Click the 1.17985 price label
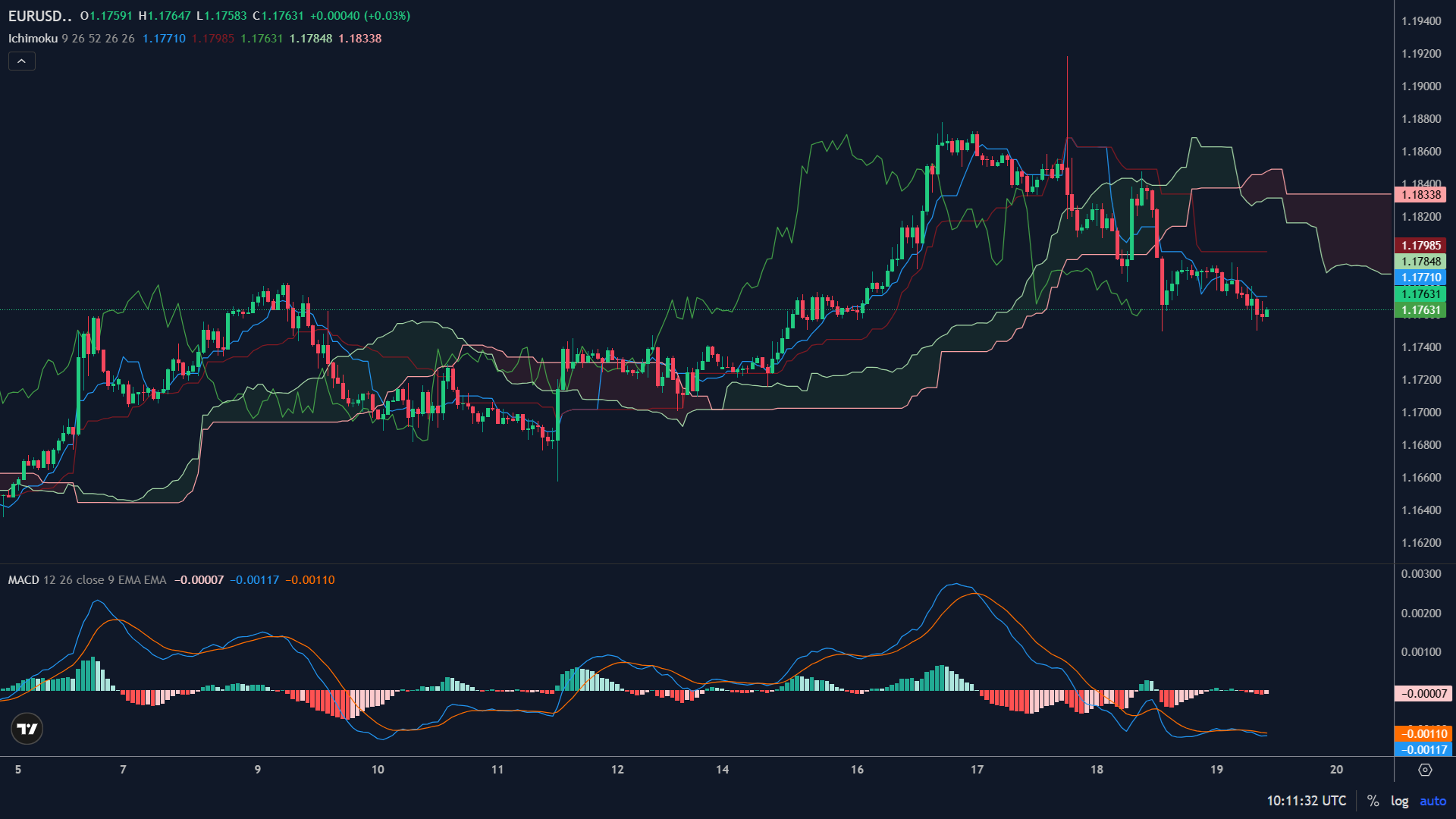 [x=1420, y=246]
